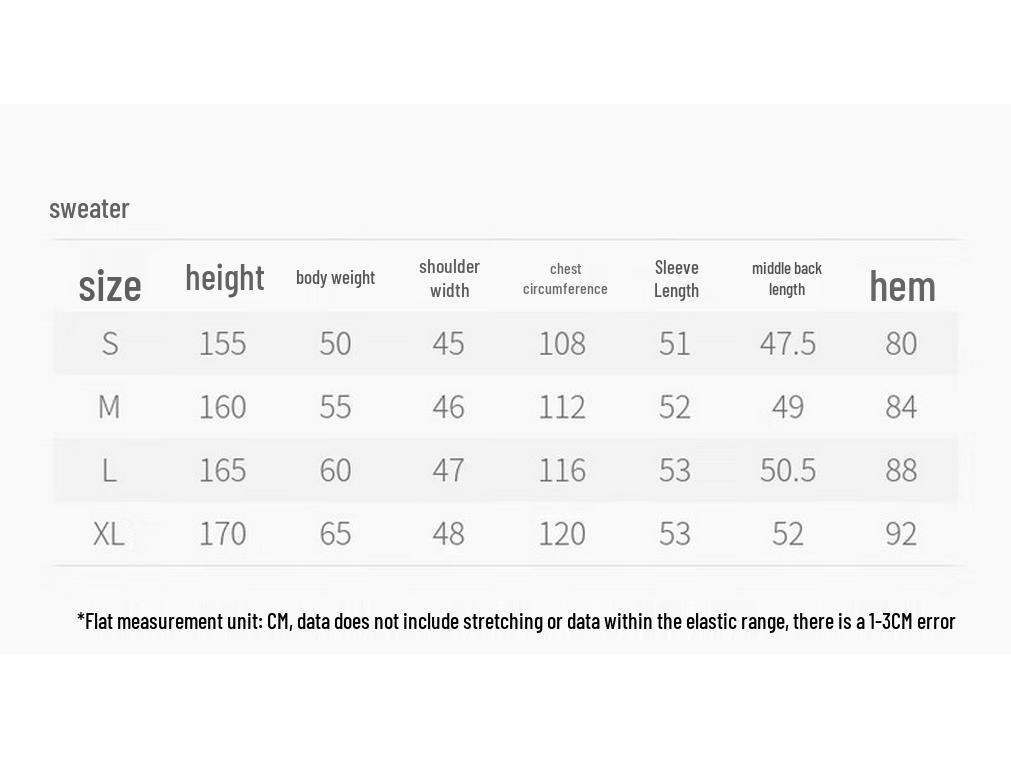
Task: Click the XL size row label
Action: 108,534
